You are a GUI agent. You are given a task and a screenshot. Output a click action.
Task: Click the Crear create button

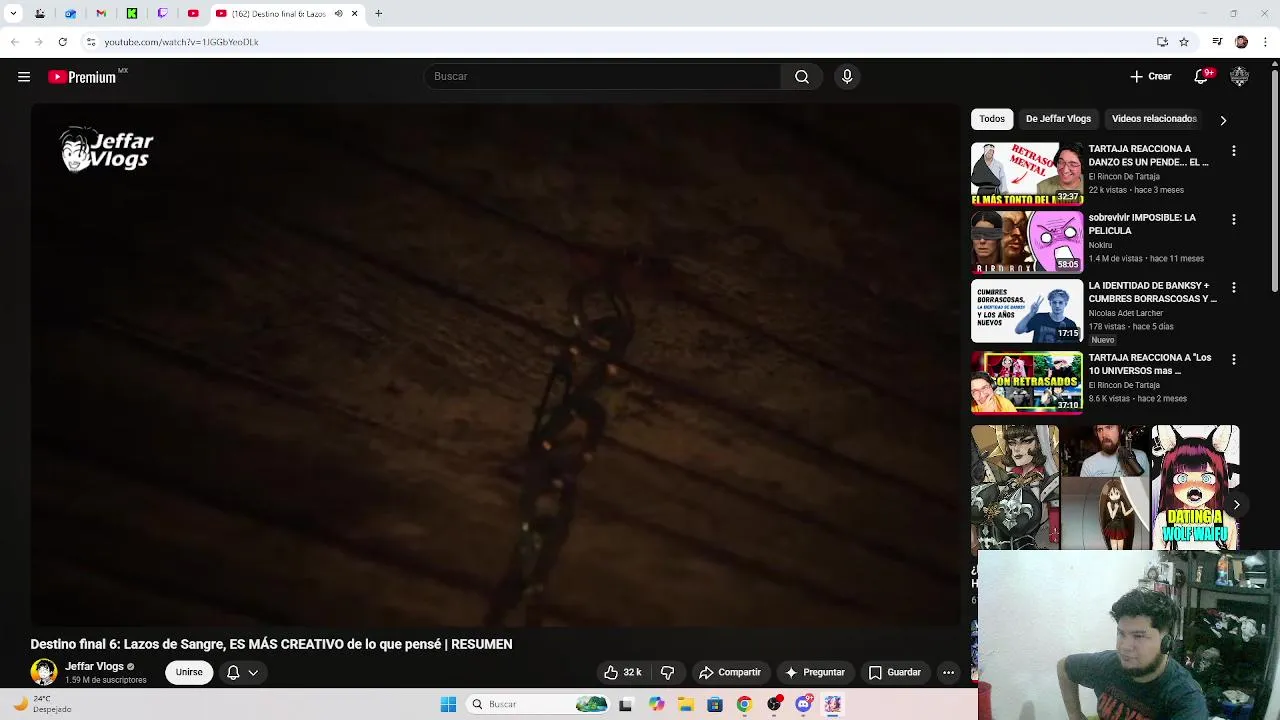point(1151,77)
